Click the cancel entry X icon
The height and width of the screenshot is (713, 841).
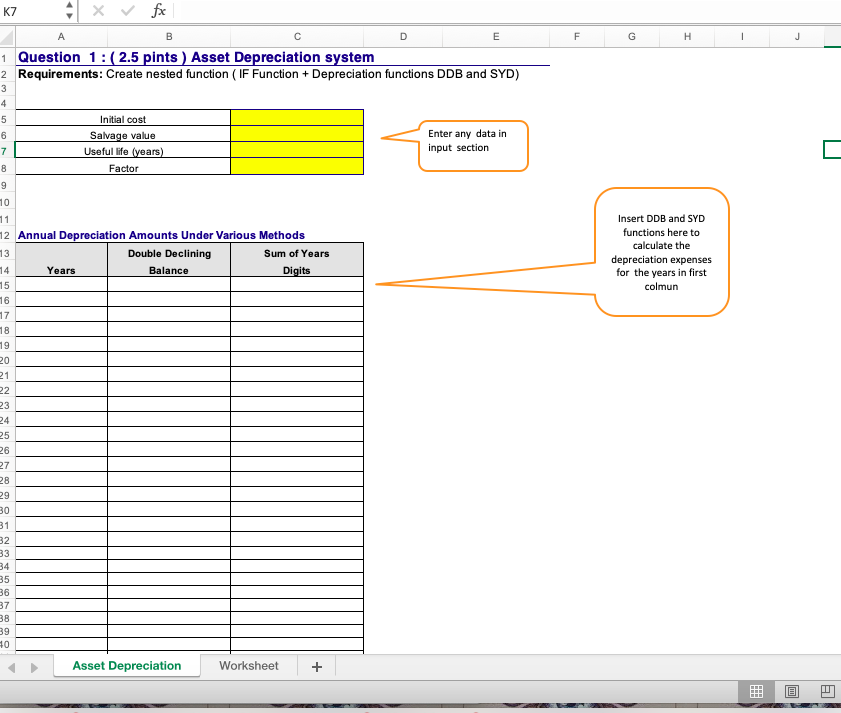point(98,11)
